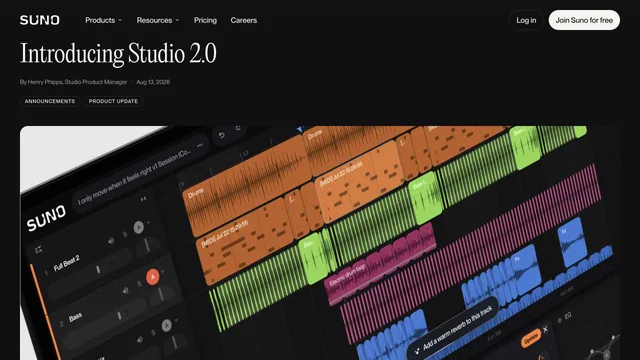640x360 pixels.
Task: Click the blue playhead marker on timeline
Action: point(300,129)
